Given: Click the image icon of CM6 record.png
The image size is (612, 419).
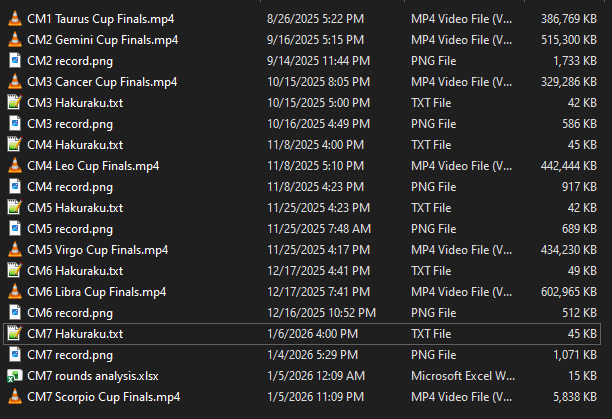Looking at the screenshot, I should 15,313.
